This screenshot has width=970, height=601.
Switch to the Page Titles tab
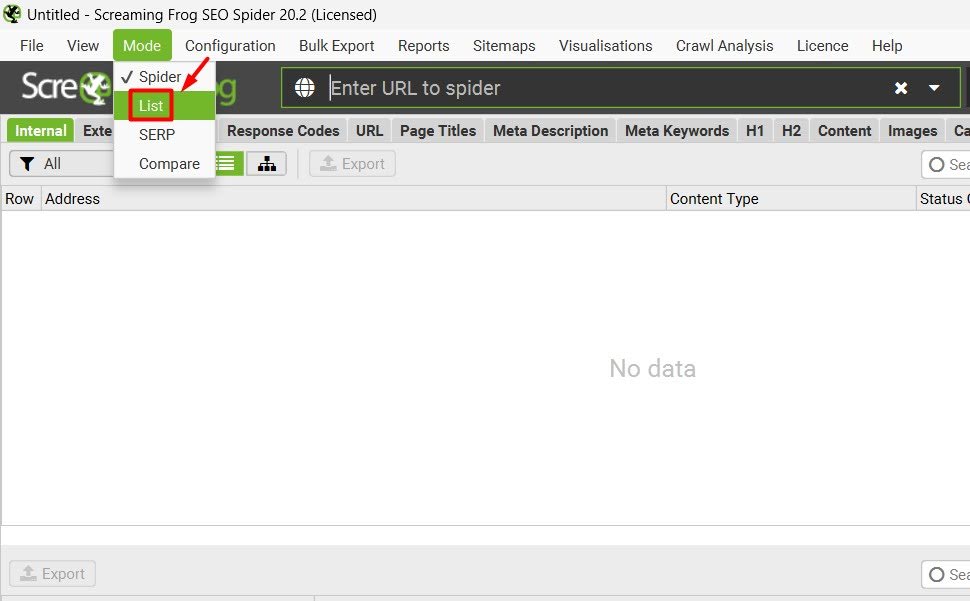click(438, 130)
